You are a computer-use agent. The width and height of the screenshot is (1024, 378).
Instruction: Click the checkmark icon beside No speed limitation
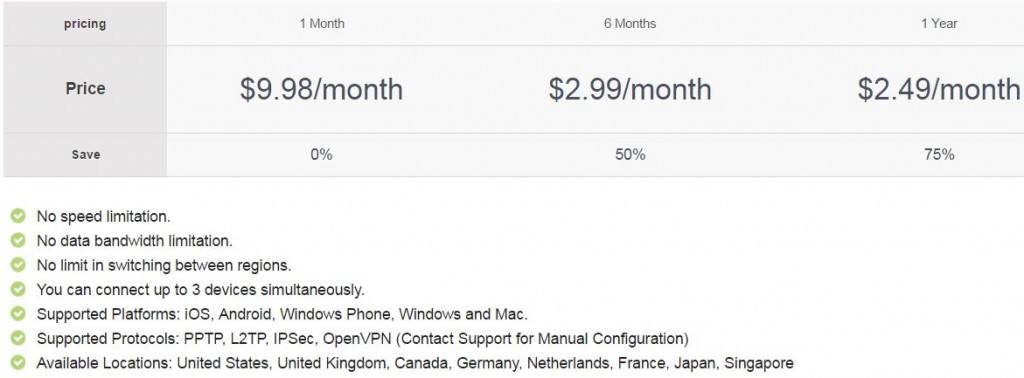18,216
